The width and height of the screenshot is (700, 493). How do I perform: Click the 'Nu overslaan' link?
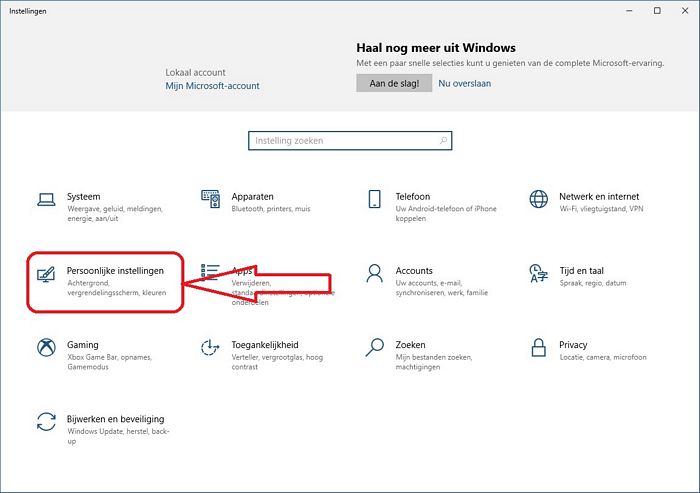[464, 83]
